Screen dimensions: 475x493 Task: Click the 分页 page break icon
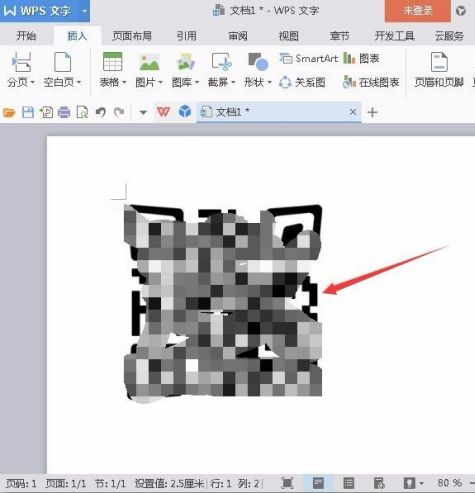click(21, 62)
